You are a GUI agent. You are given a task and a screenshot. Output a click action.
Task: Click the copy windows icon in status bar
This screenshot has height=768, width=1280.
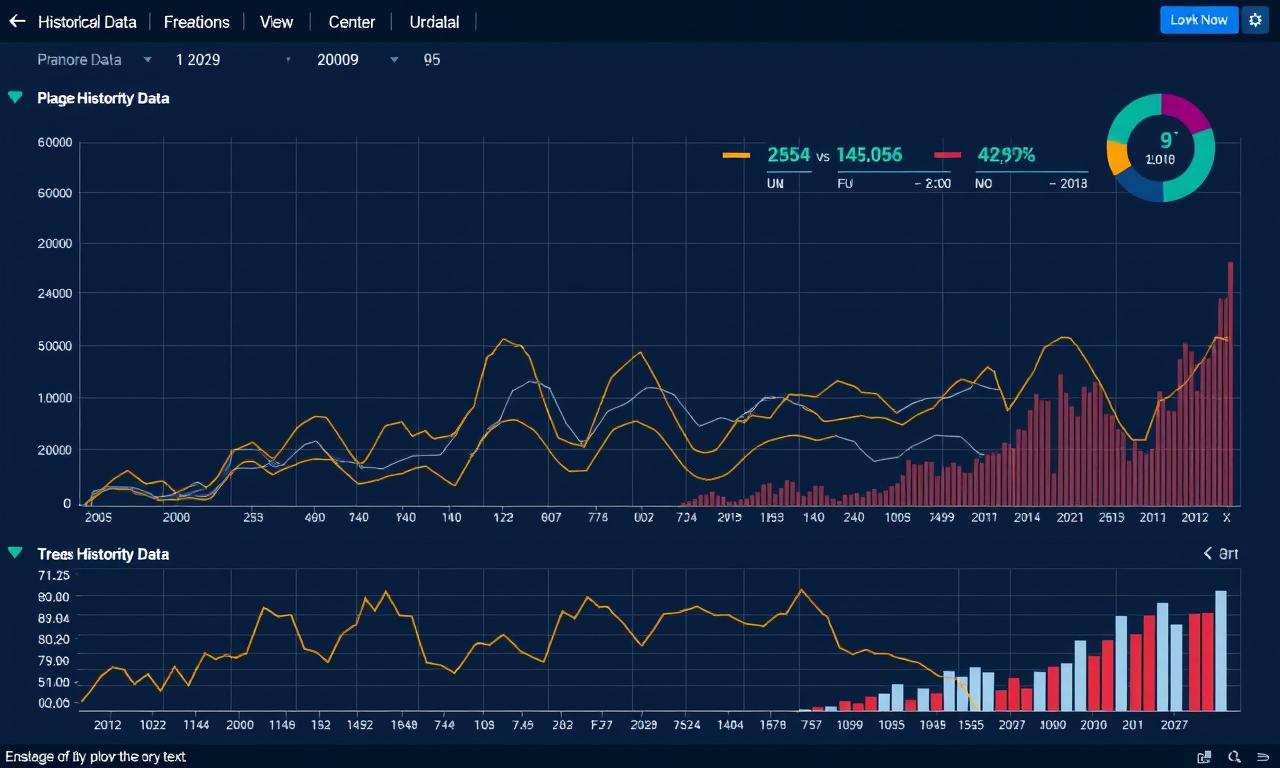pyautogui.click(x=1204, y=757)
